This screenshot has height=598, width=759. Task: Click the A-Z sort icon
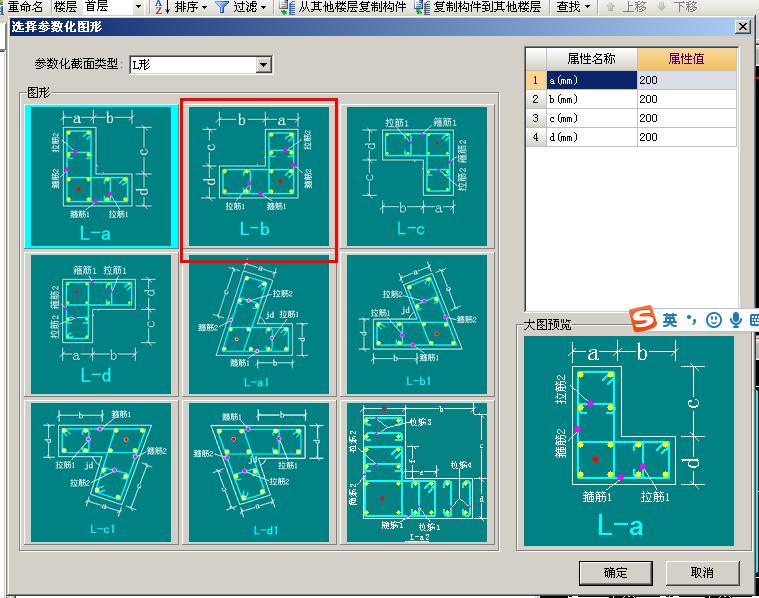coord(162,7)
